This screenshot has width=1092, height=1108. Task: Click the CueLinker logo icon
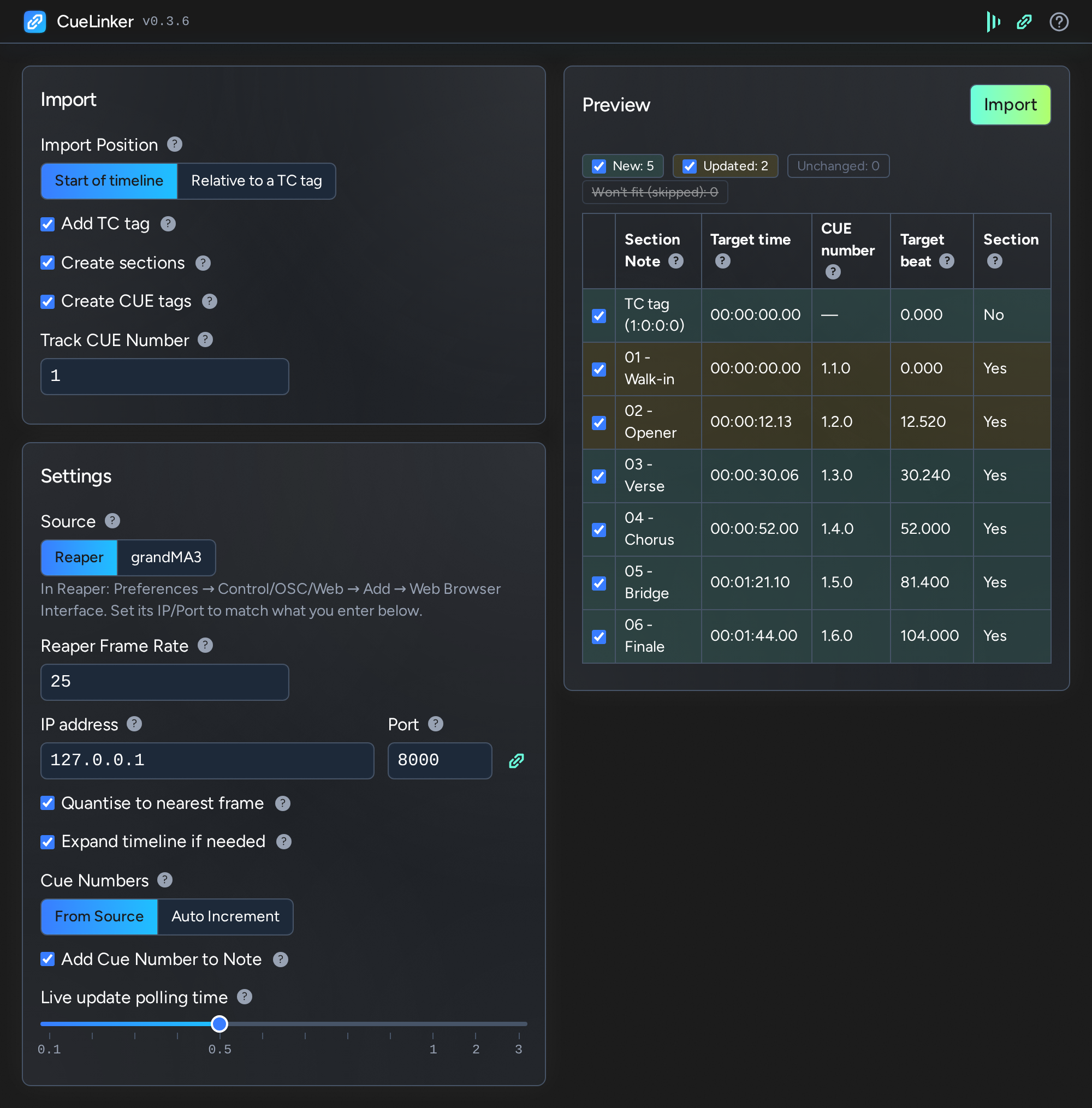pos(35,22)
